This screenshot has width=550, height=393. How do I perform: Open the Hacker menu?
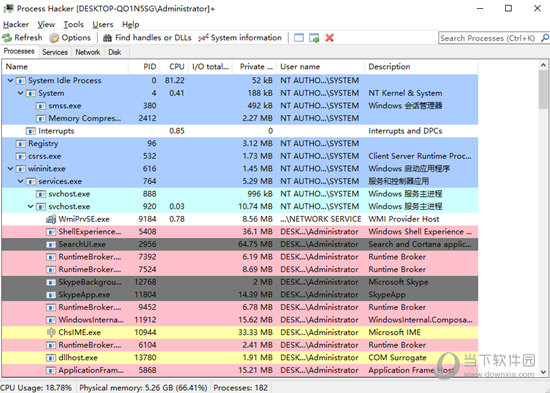[16, 25]
